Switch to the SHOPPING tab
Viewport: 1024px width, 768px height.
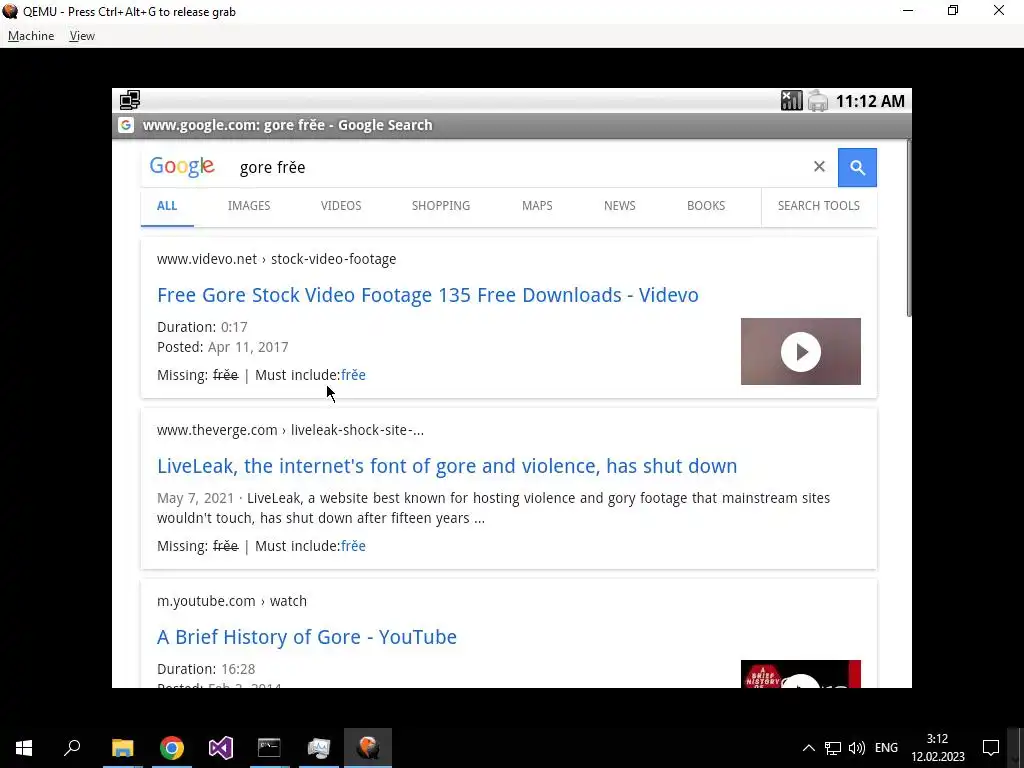pos(441,206)
